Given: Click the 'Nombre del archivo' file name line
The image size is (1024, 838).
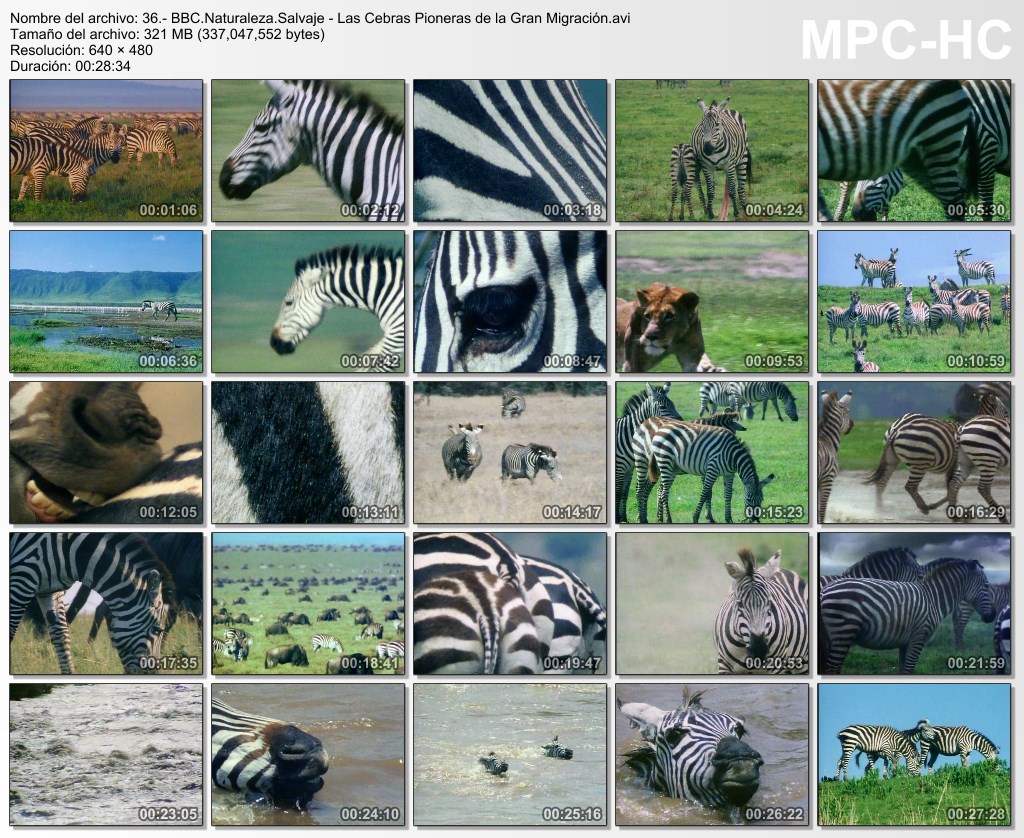Looking at the screenshot, I should tap(320, 18).
